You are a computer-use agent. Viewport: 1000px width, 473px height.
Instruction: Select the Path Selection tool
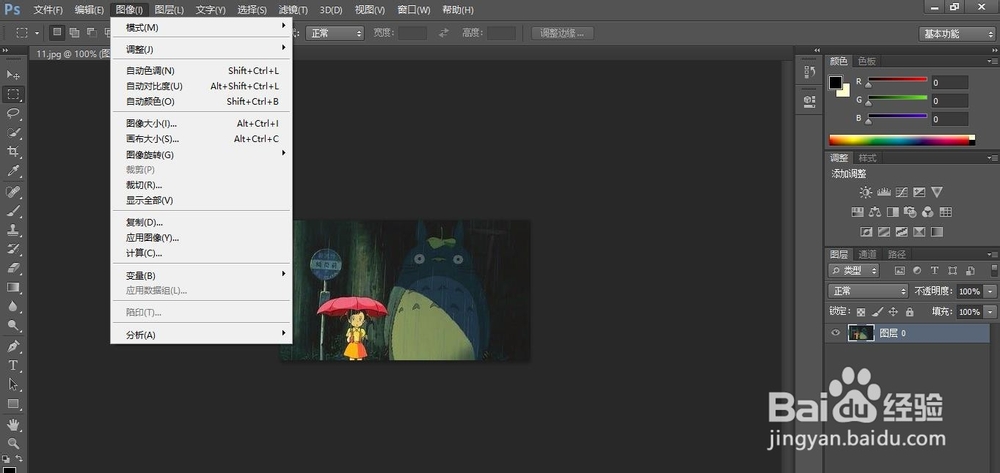point(13,384)
